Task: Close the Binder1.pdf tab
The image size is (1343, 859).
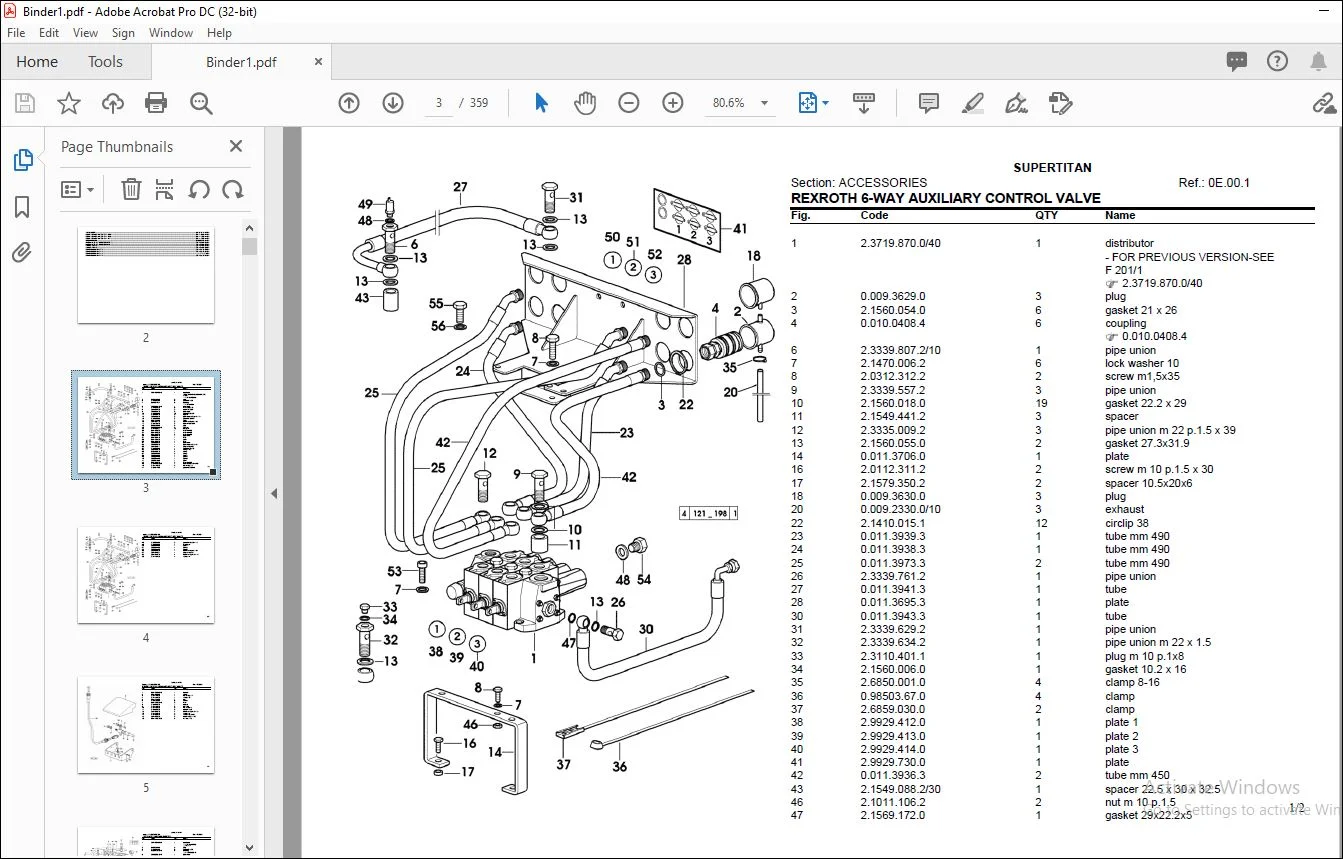Action: (x=319, y=62)
